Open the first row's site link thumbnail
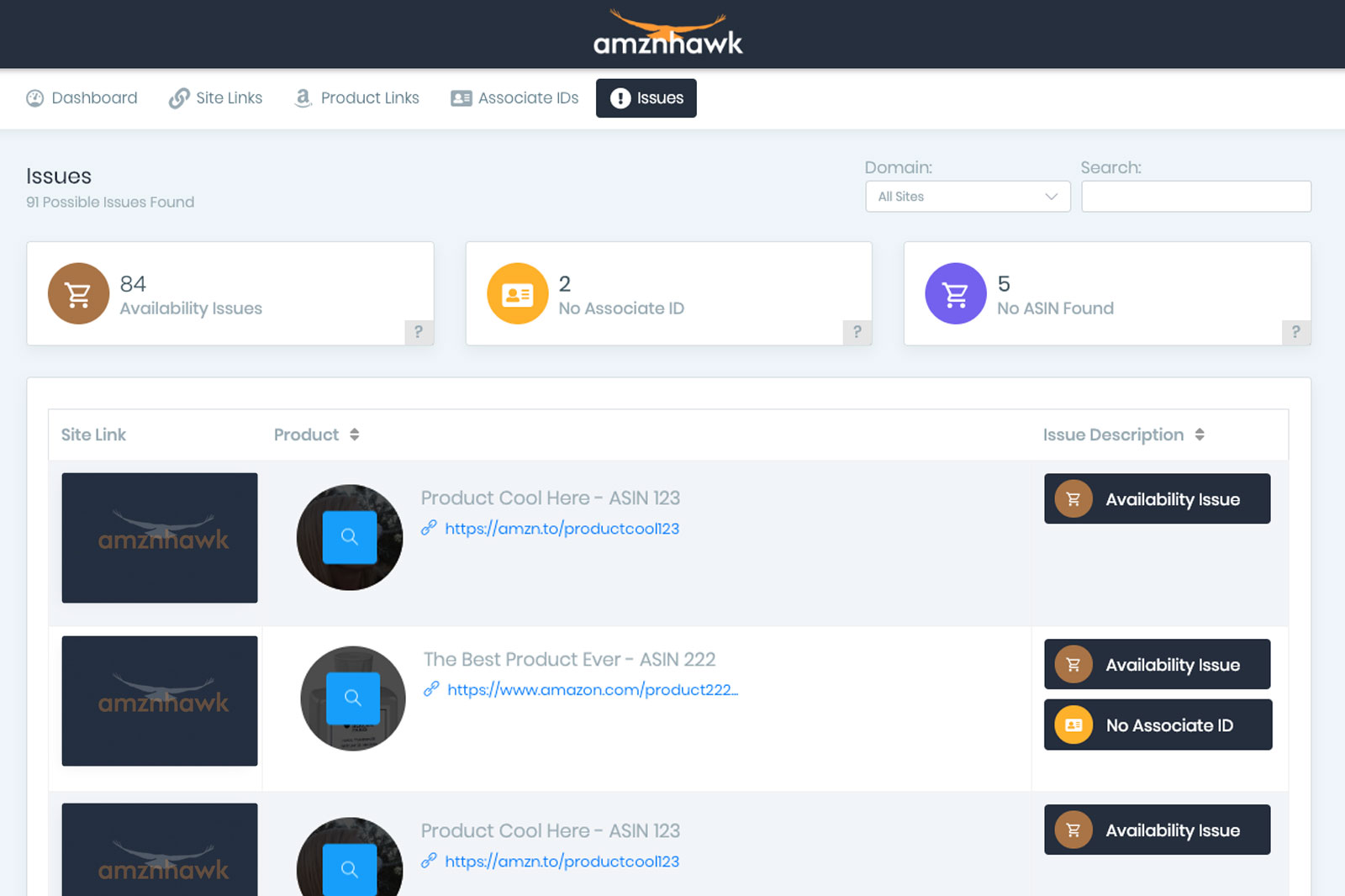 pos(160,538)
